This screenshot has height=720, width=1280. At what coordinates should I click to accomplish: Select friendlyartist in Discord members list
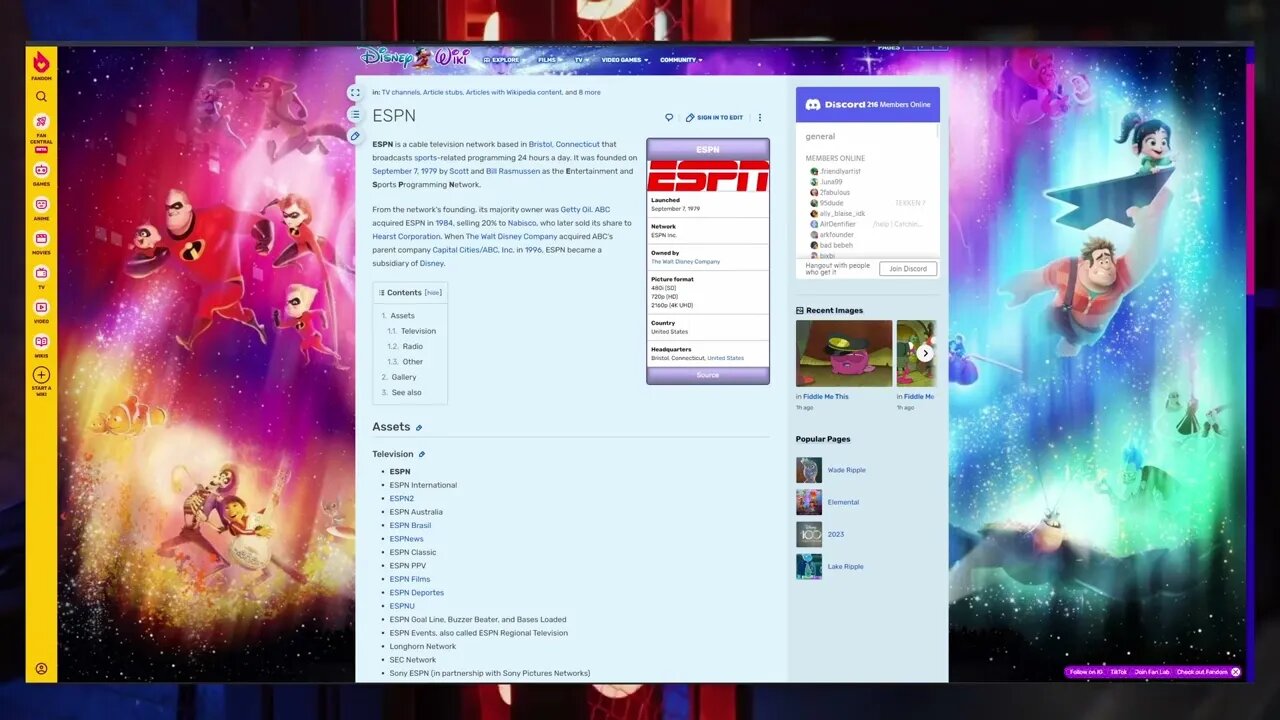pos(835,171)
